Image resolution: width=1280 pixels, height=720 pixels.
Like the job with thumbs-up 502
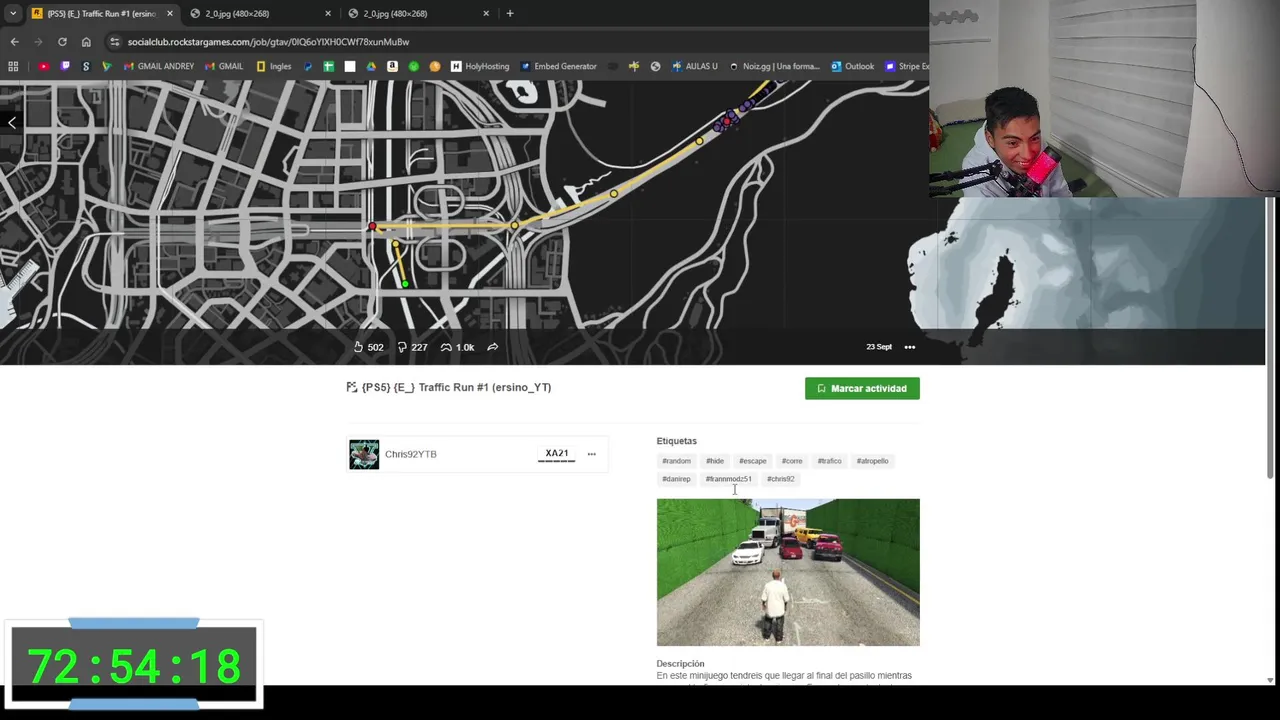point(368,347)
